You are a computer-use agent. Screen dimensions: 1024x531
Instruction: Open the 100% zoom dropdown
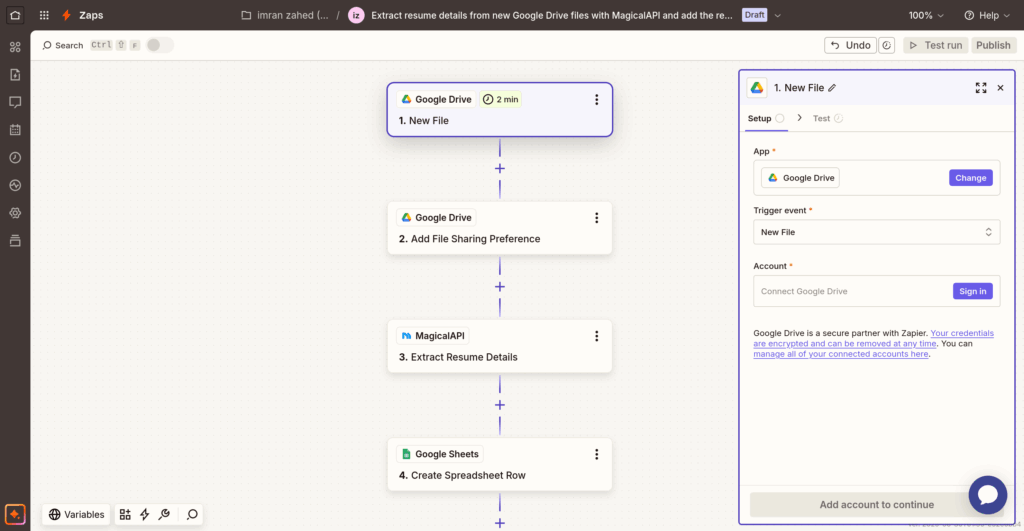[x=926, y=15]
